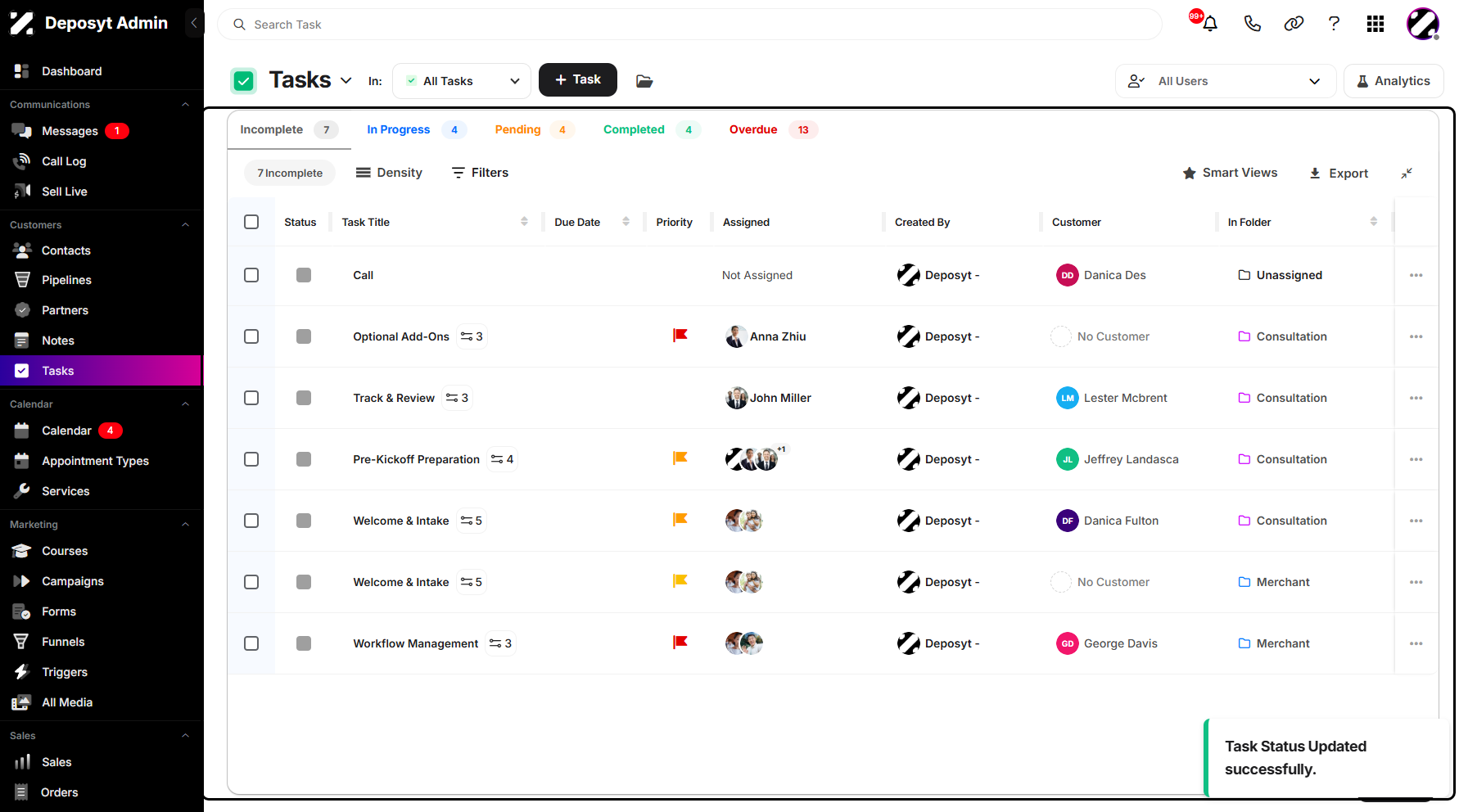This screenshot has width=1459, height=812.
Task: Click the orange priority flag for Pre-Kickoff Preparation
Action: pos(680,458)
